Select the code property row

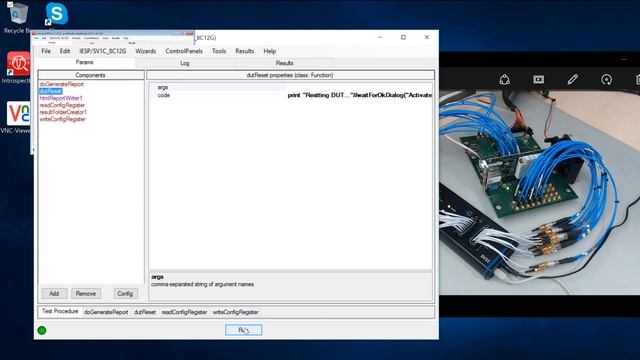click(x=290, y=95)
